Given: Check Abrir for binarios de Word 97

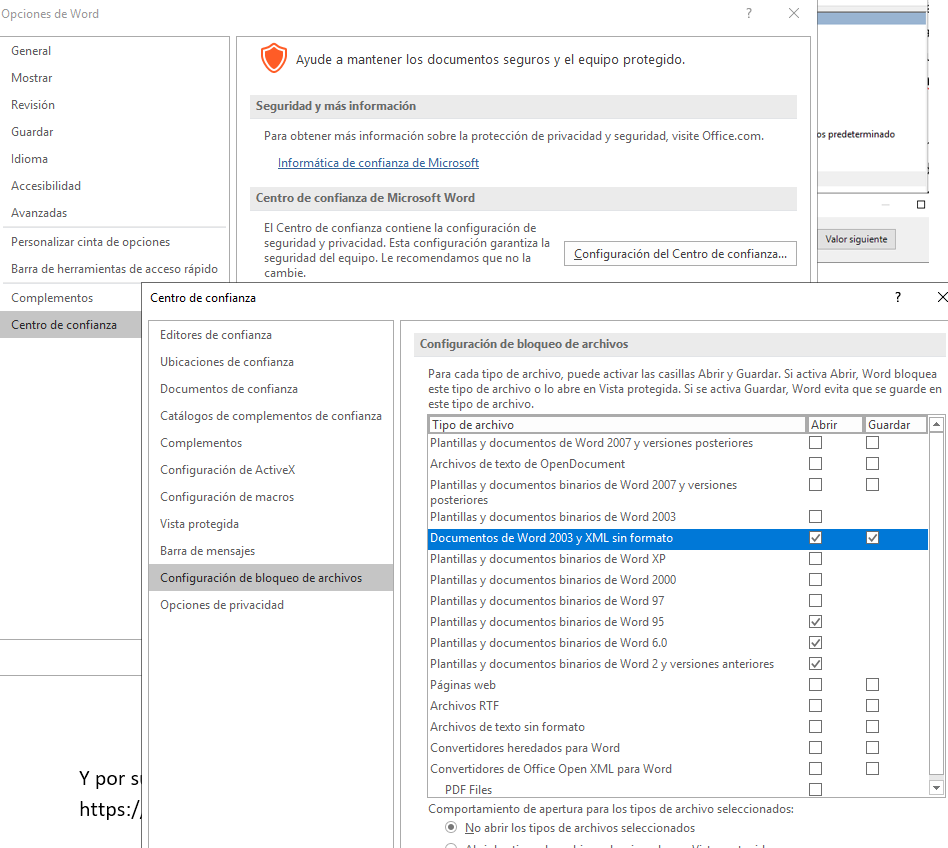Looking at the screenshot, I should point(816,601).
